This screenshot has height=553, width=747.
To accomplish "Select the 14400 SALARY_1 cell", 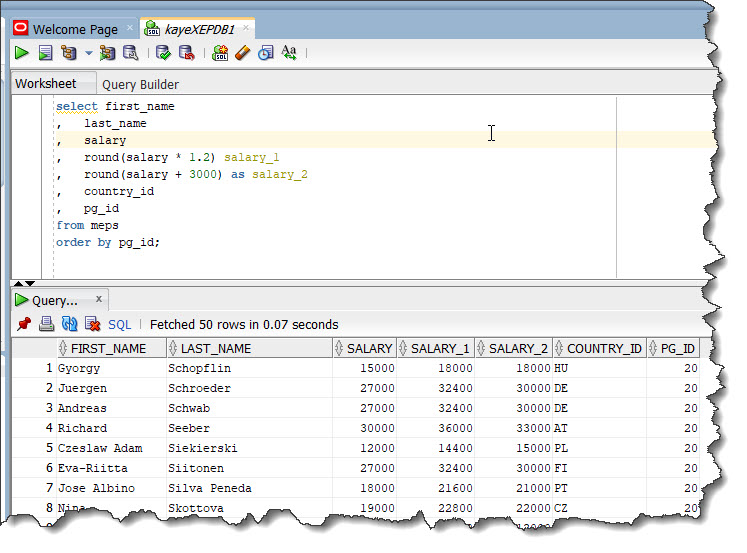I will [435, 448].
